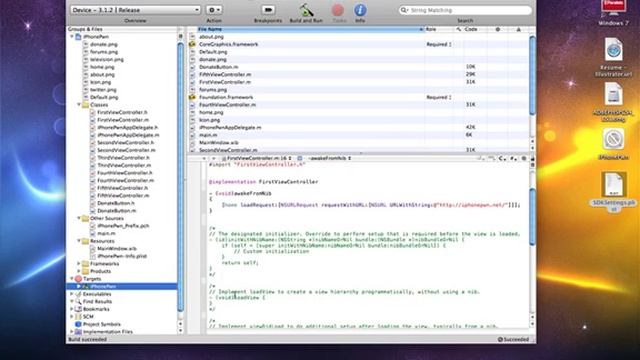Select twitter.png in Groups & Files

tap(103, 90)
